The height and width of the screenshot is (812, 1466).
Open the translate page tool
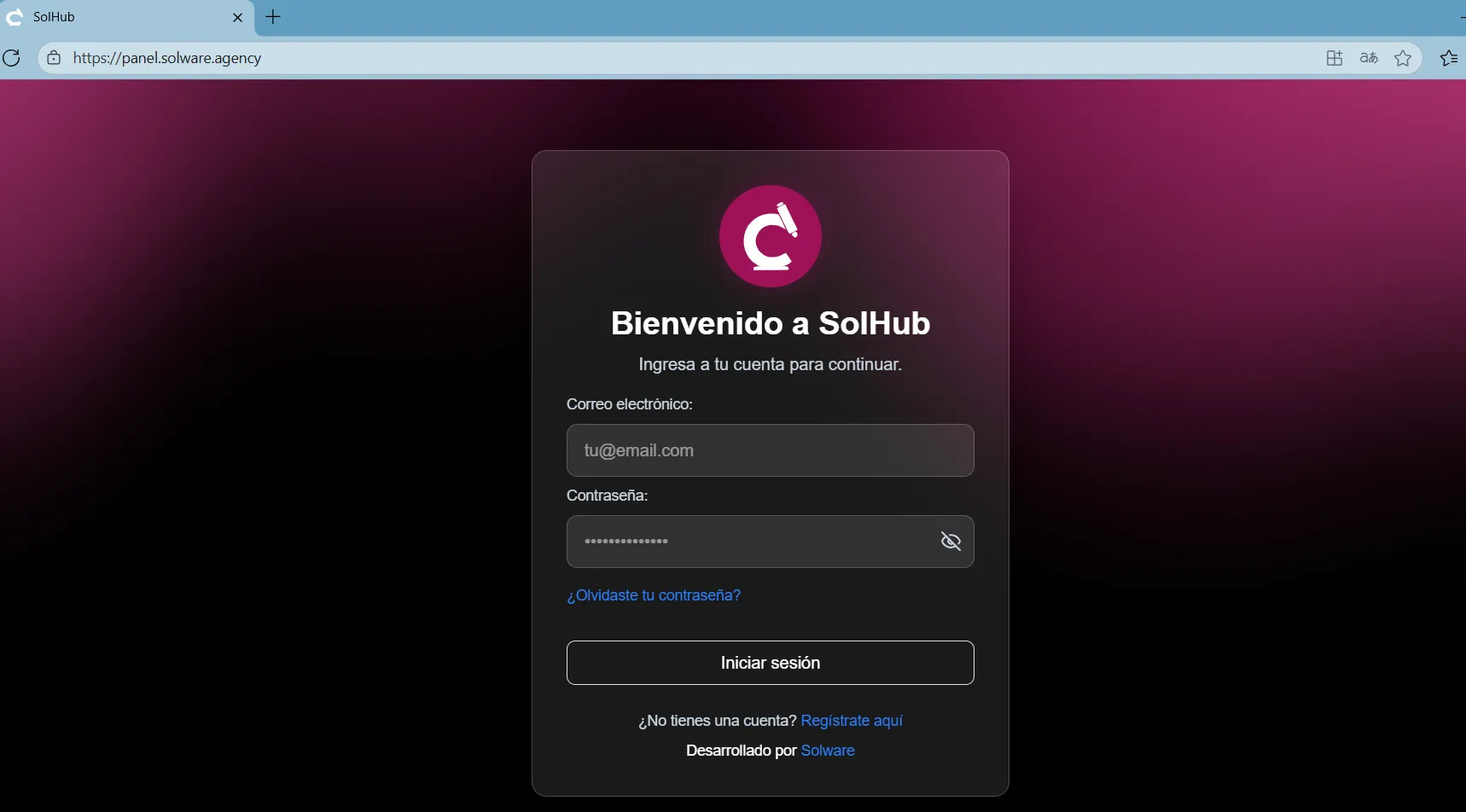click(1369, 57)
